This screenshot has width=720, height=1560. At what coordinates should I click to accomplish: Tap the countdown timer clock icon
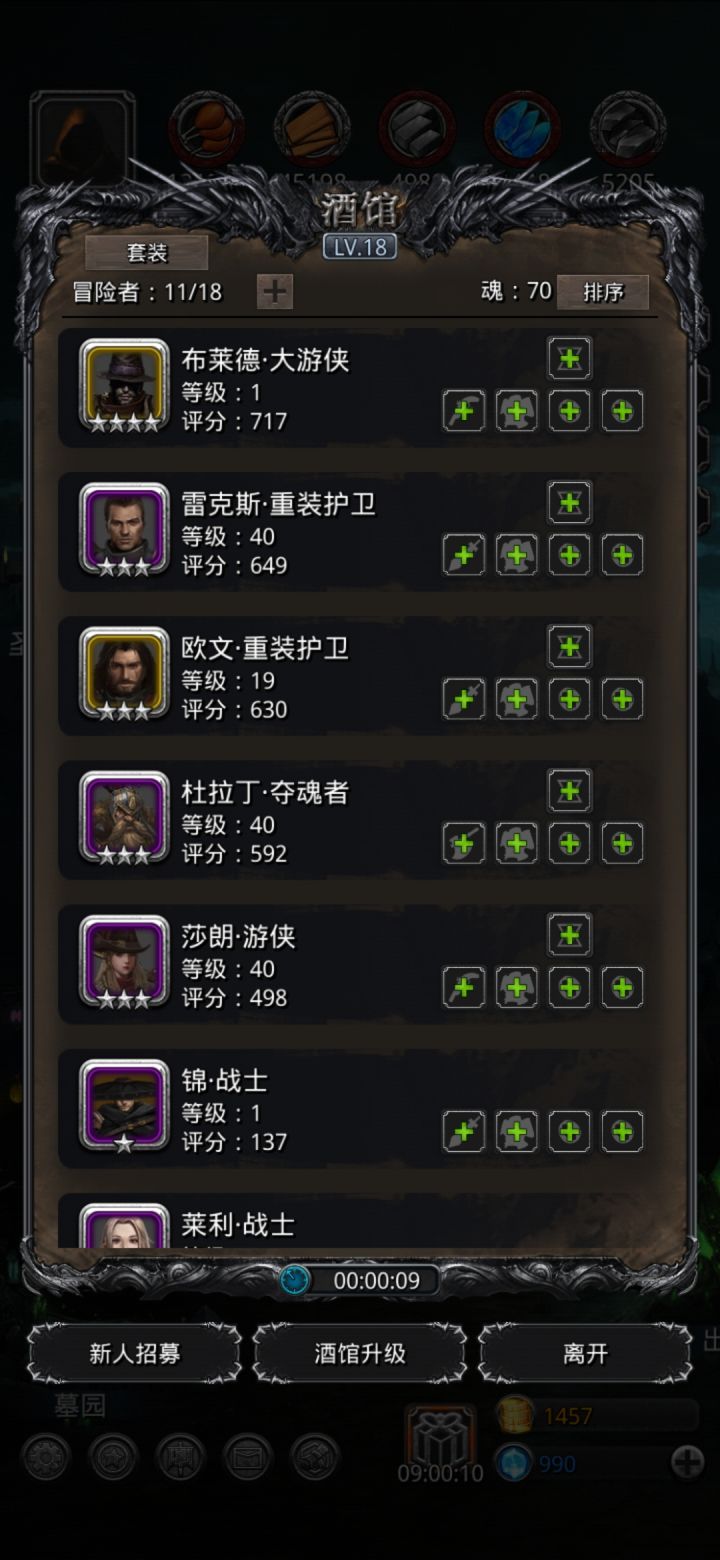click(295, 1280)
